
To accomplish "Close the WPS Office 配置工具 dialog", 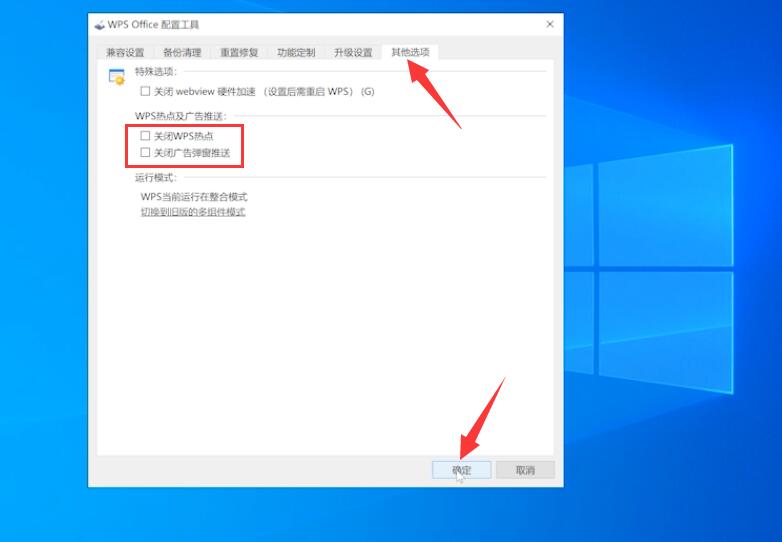I will (550, 24).
